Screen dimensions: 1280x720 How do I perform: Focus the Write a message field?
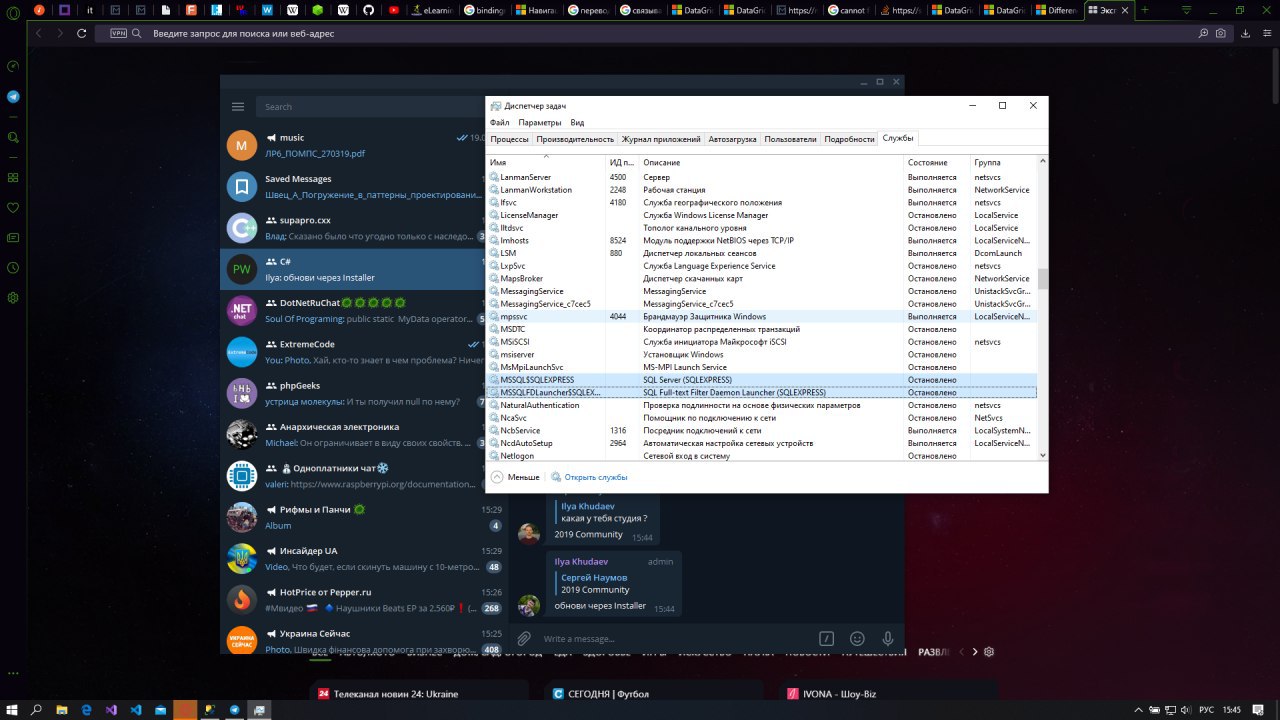pos(675,638)
